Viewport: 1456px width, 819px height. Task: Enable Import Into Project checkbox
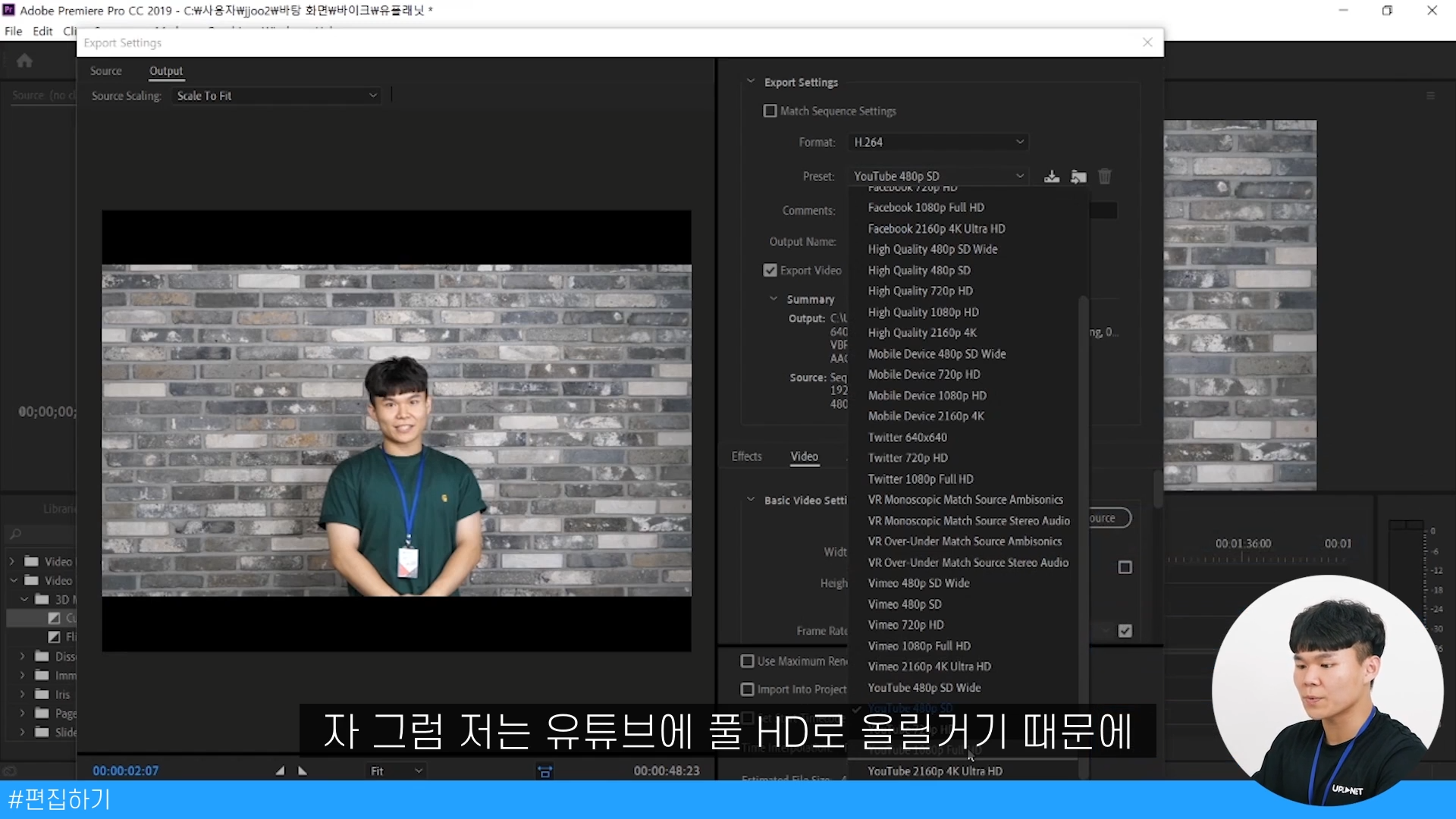click(x=748, y=689)
